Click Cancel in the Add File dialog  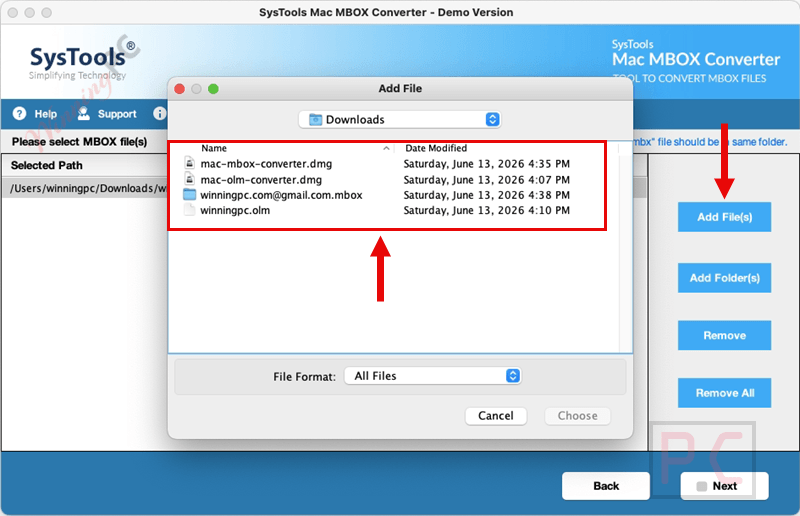point(495,415)
